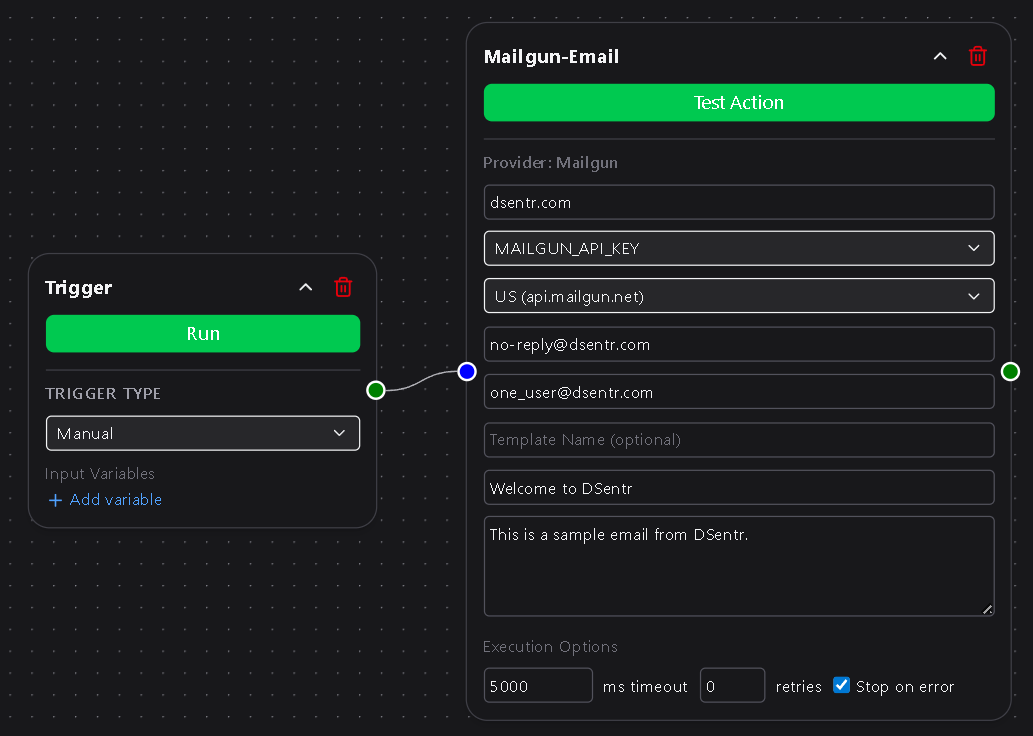
Task: Click the Mailgun-Email node title
Action: point(551,57)
